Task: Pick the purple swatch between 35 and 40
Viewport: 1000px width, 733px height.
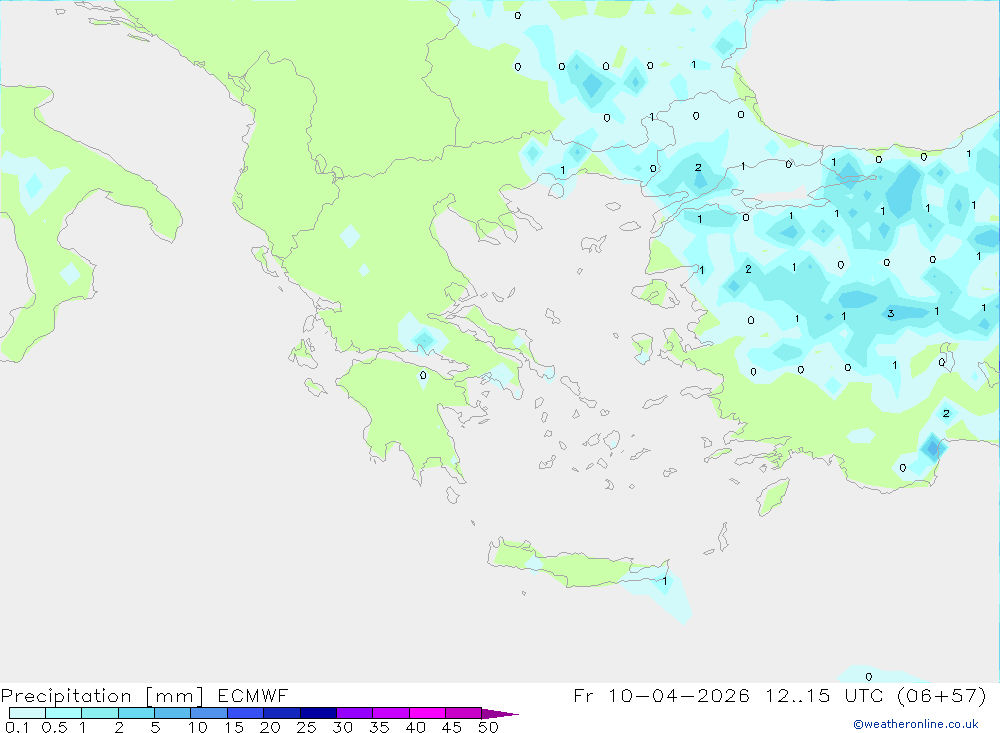Action: (x=391, y=713)
